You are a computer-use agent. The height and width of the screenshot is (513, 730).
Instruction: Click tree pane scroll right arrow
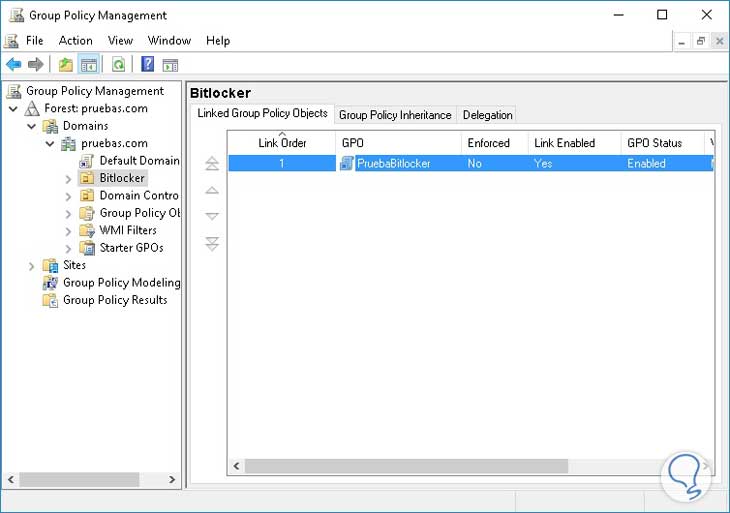point(172,479)
